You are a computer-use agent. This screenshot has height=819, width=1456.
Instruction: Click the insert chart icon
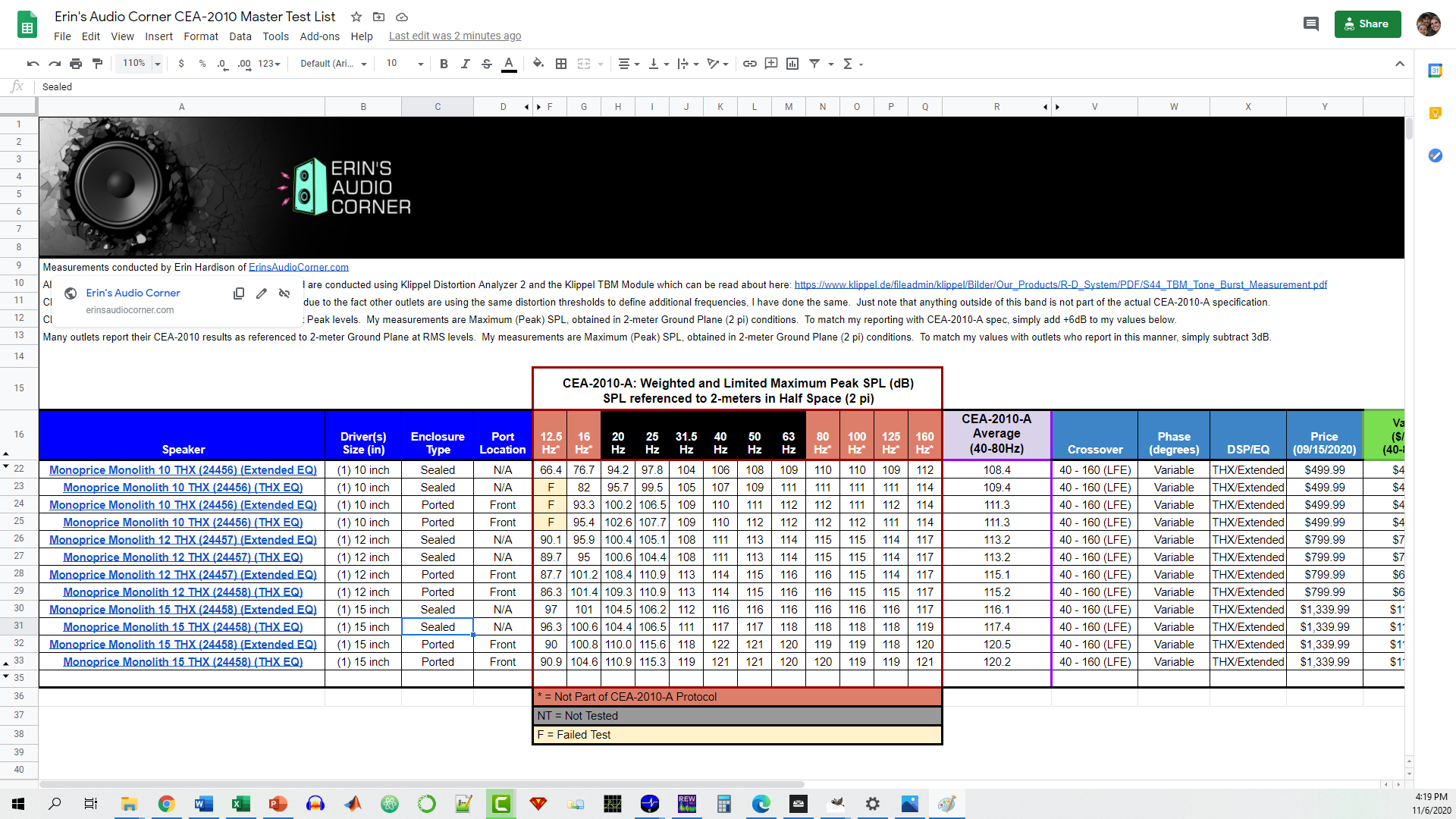point(792,64)
